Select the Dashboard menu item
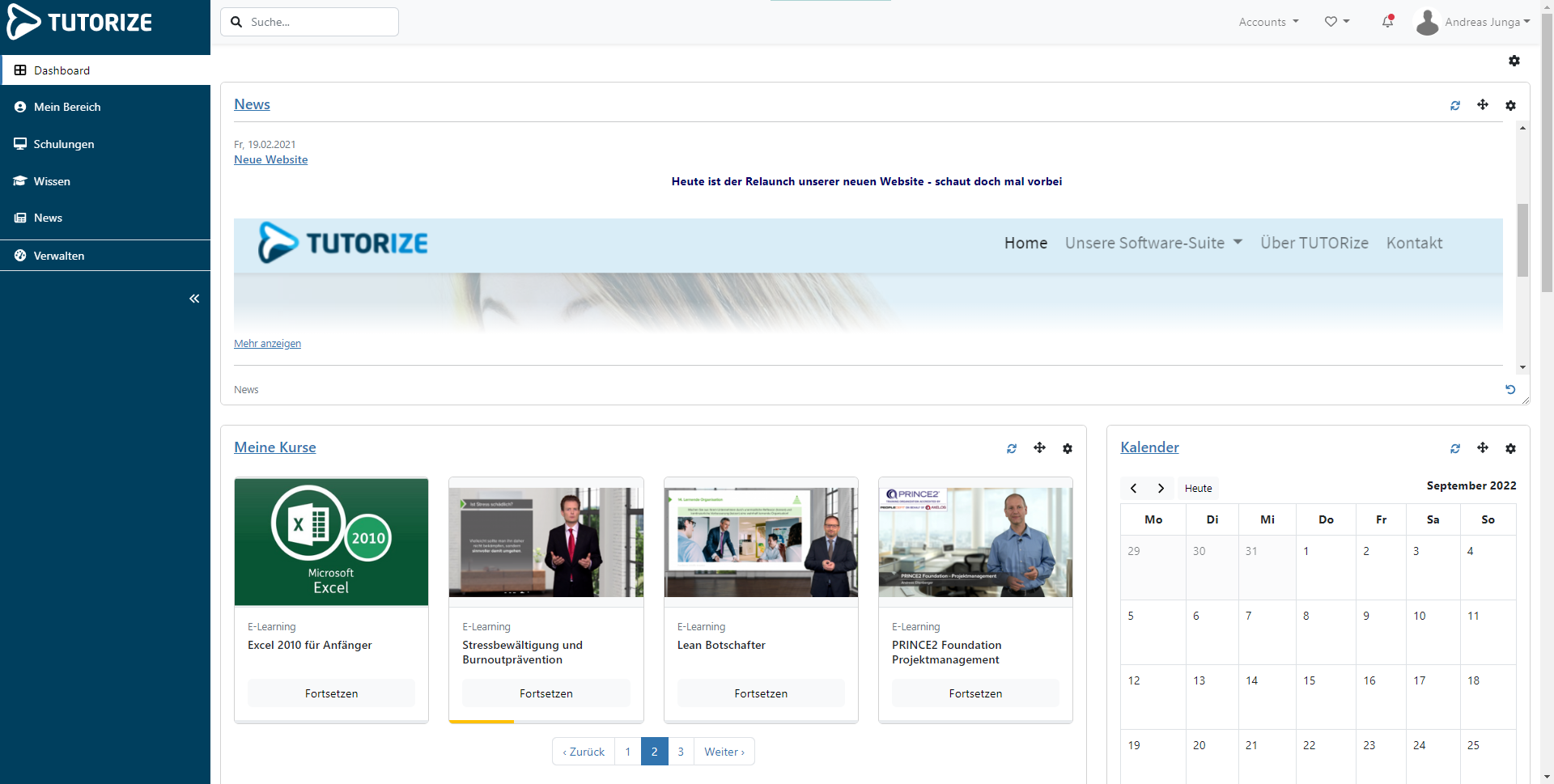The height and width of the screenshot is (784, 1554). (x=62, y=70)
